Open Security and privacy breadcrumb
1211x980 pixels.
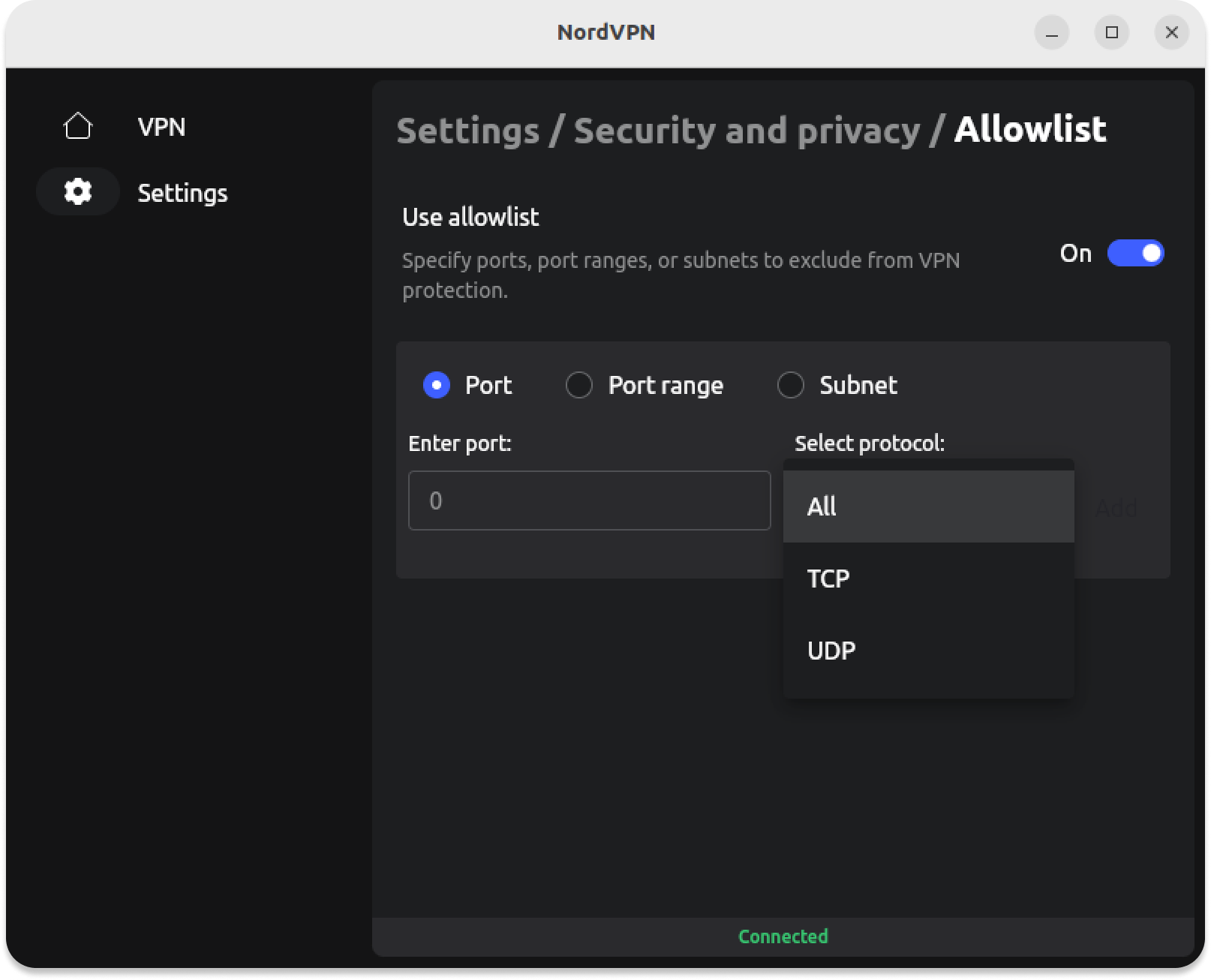click(746, 131)
